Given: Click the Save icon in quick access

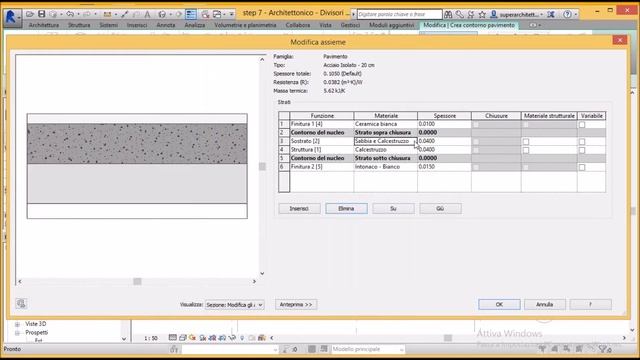Looking at the screenshot, I should [x=41, y=14].
